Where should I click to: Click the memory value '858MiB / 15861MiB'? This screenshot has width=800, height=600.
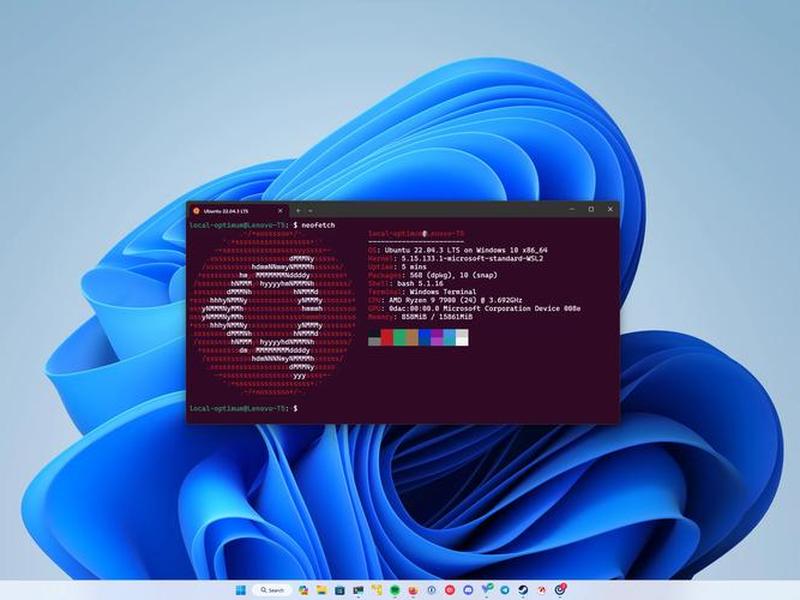point(437,317)
